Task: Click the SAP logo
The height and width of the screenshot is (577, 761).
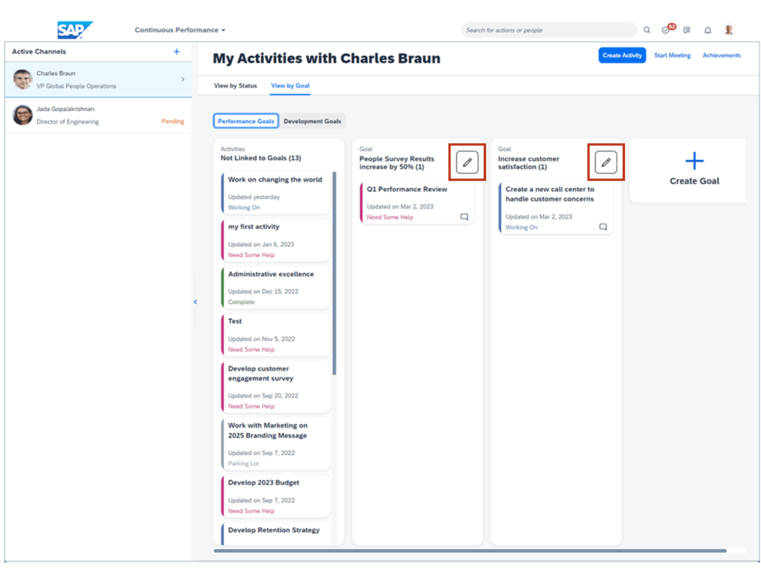Action: [75, 30]
